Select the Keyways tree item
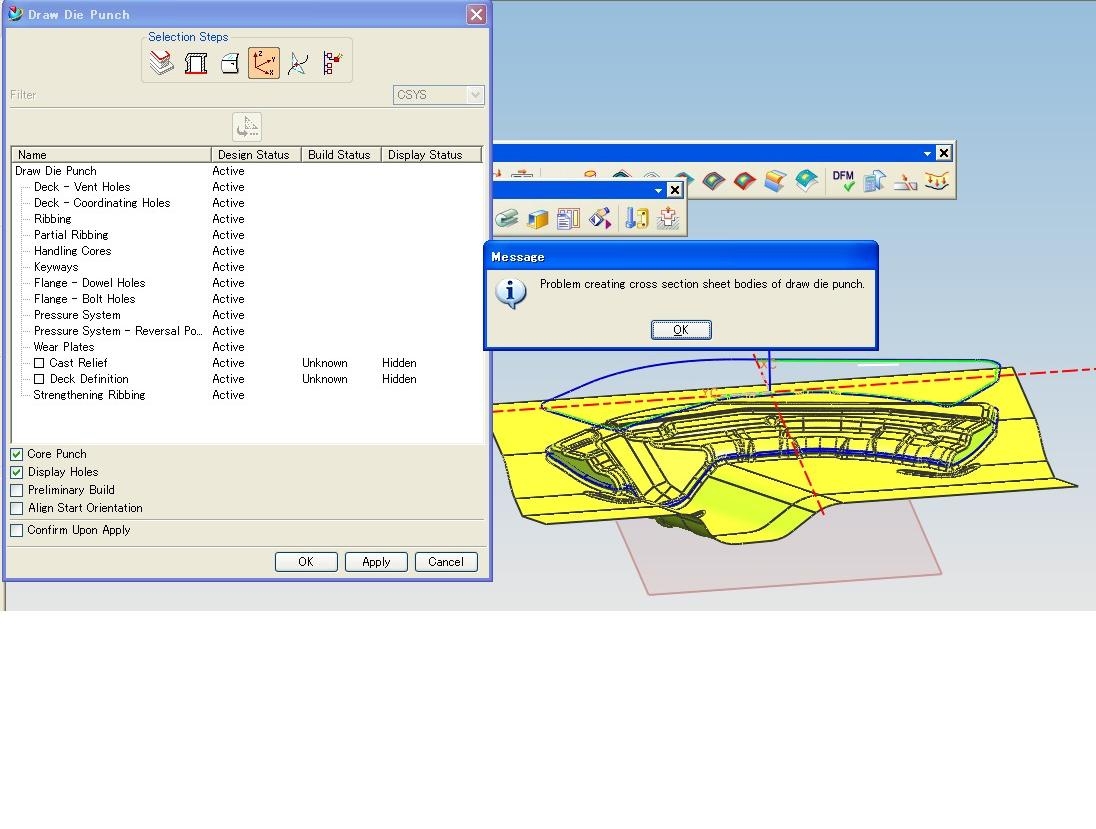 [x=56, y=268]
